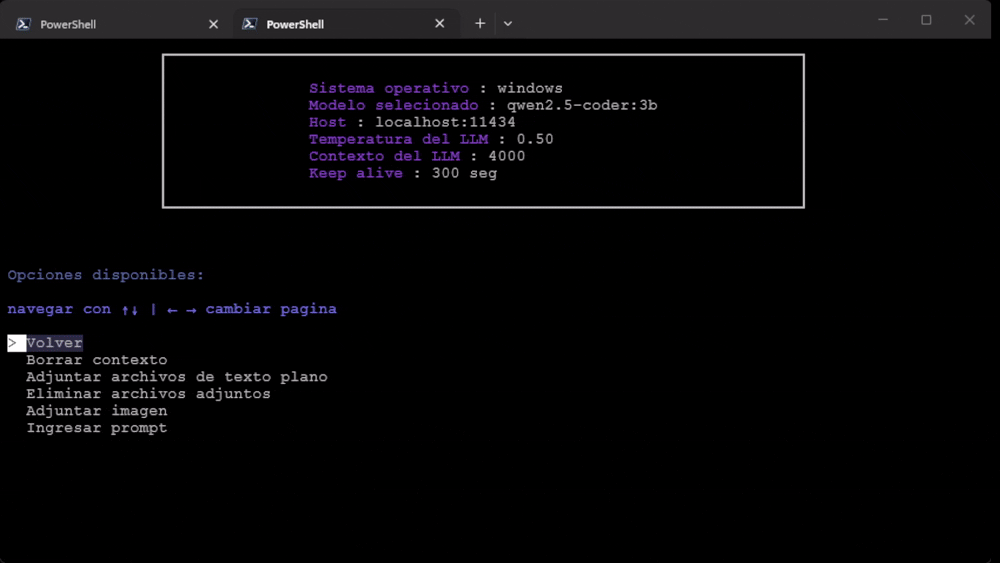
Task: Click the cambiar pagina hint text
Action: [x=271, y=309]
